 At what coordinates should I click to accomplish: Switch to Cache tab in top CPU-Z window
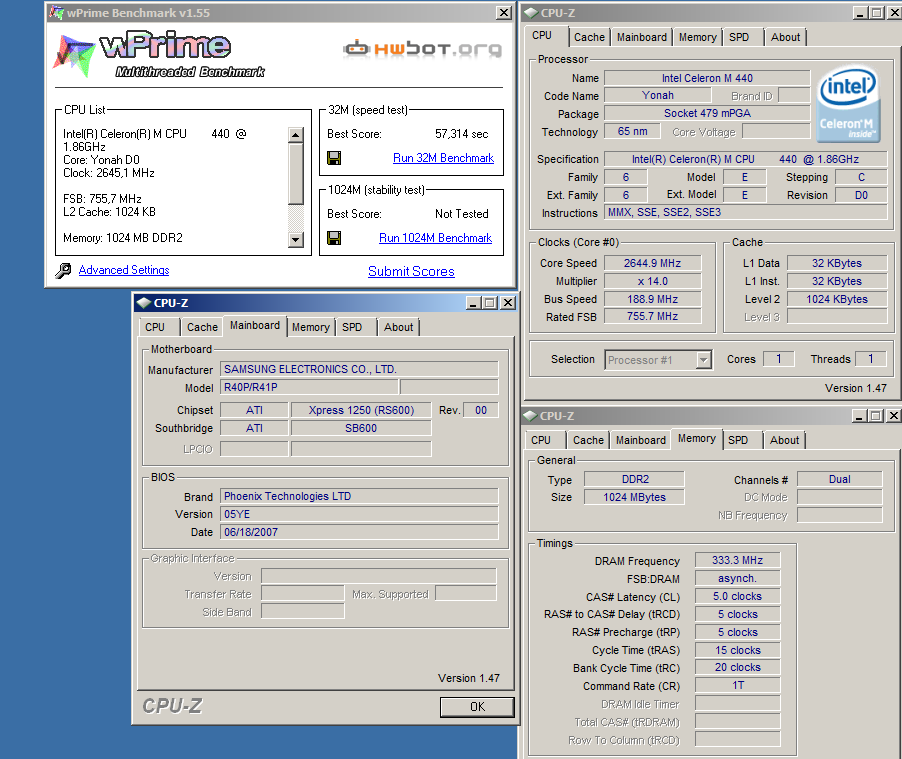coord(589,37)
